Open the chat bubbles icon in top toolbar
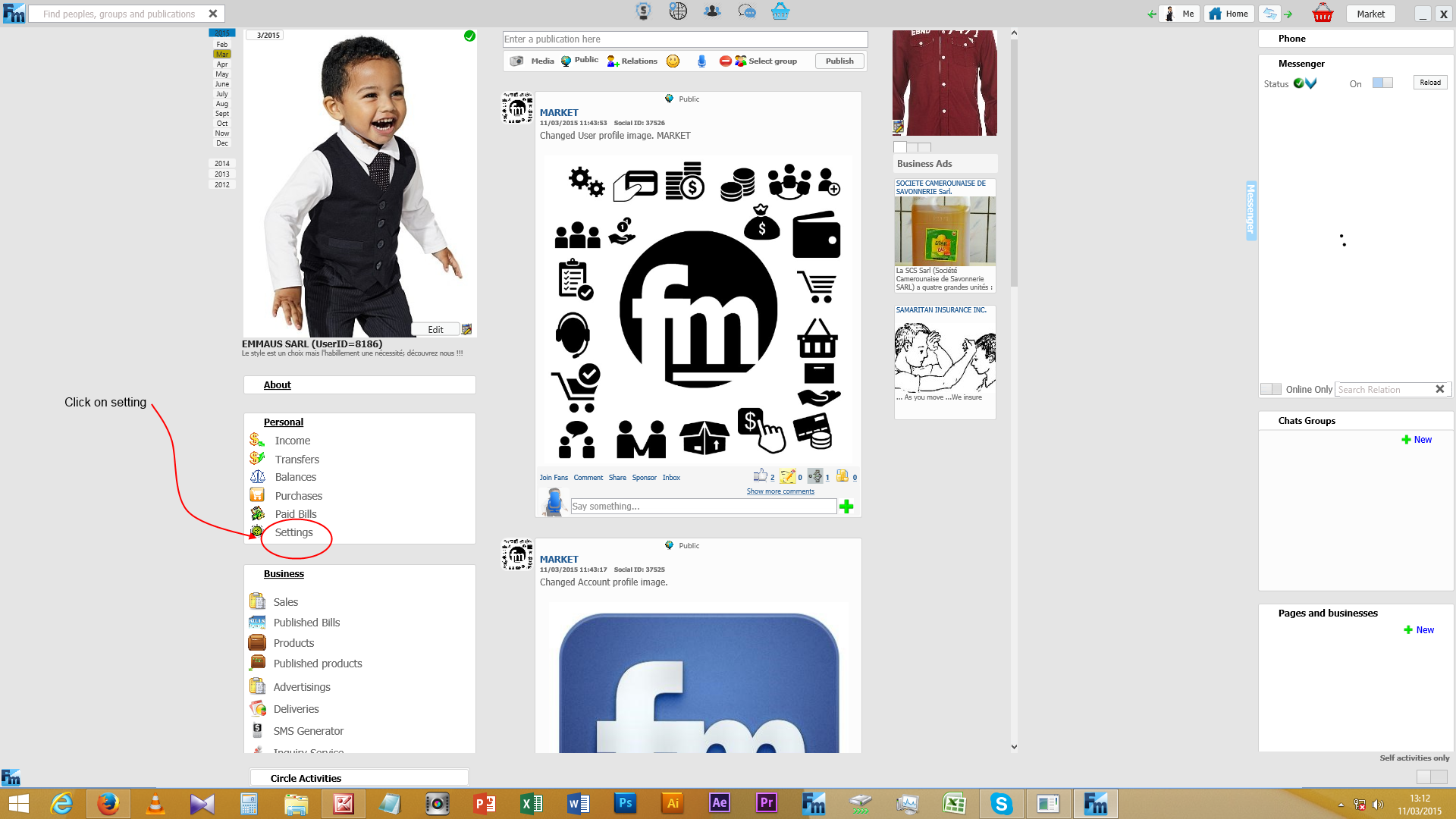 747,11
